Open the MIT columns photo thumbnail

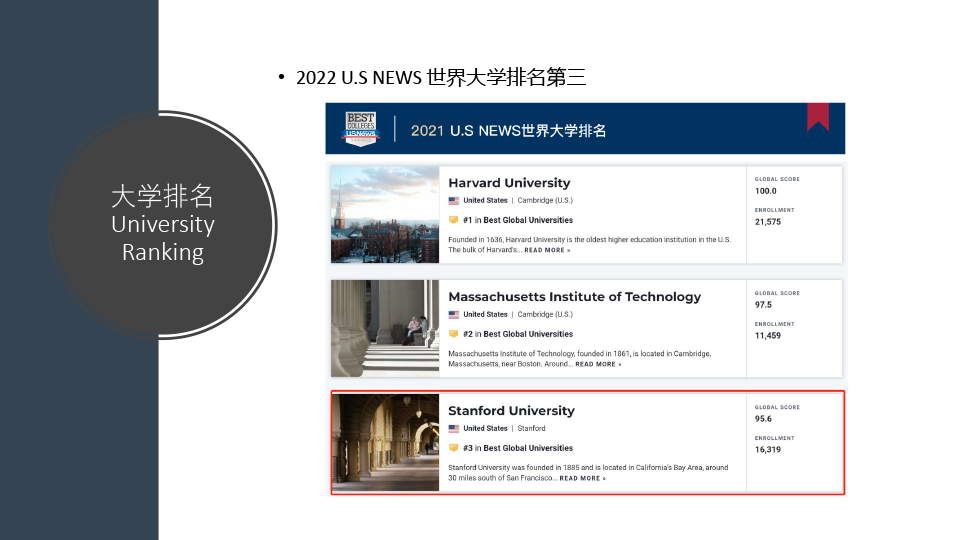coord(385,328)
